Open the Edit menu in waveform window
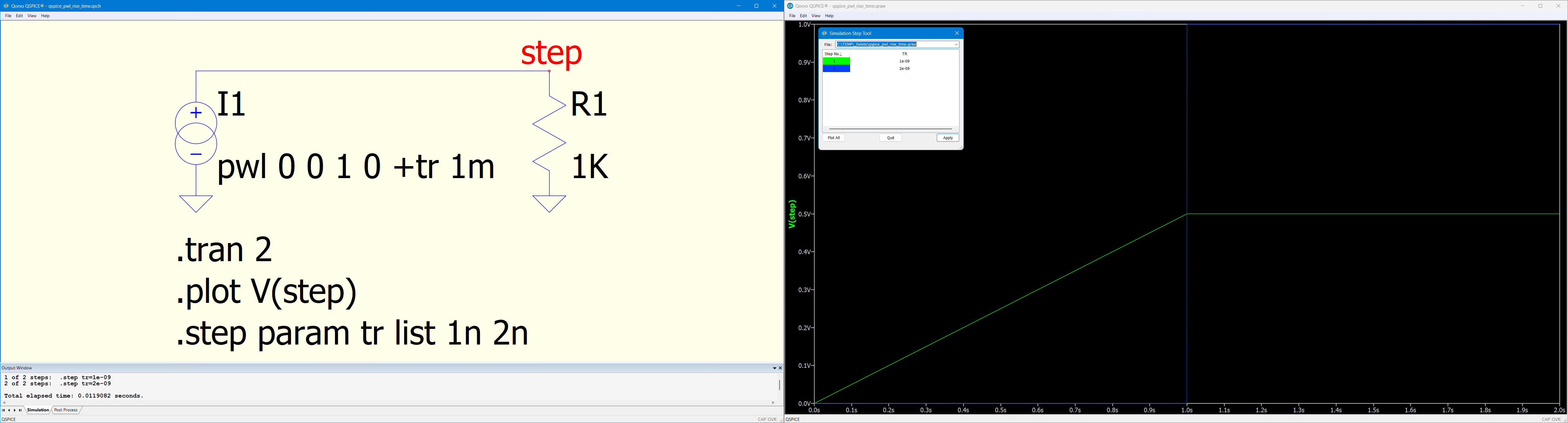Image resolution: width=1568 pixels, height=423 pixels. 804,16
